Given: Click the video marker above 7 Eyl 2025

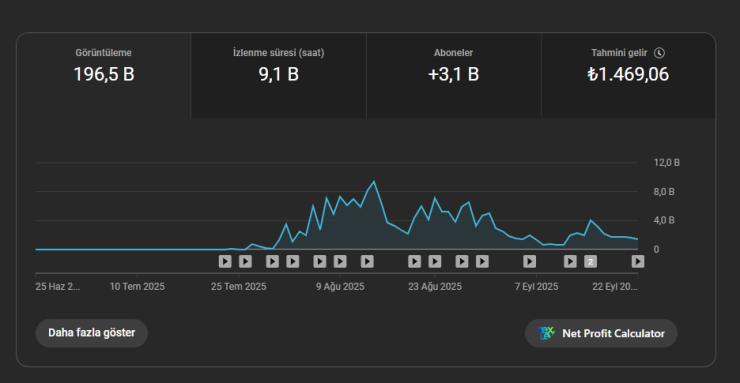Looking at the screenshot, I should point(530,261).
